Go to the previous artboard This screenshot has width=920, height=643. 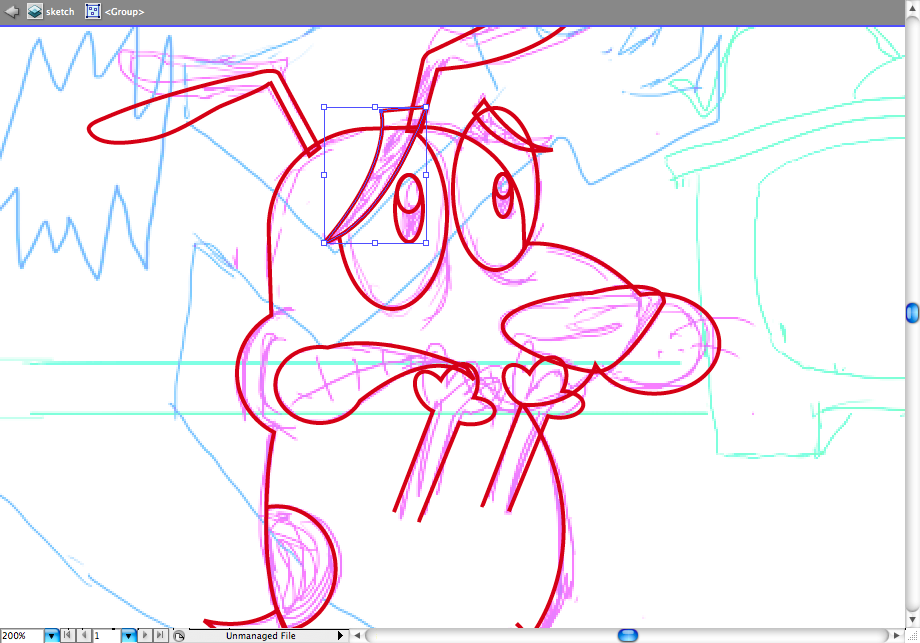coord(84,635)
